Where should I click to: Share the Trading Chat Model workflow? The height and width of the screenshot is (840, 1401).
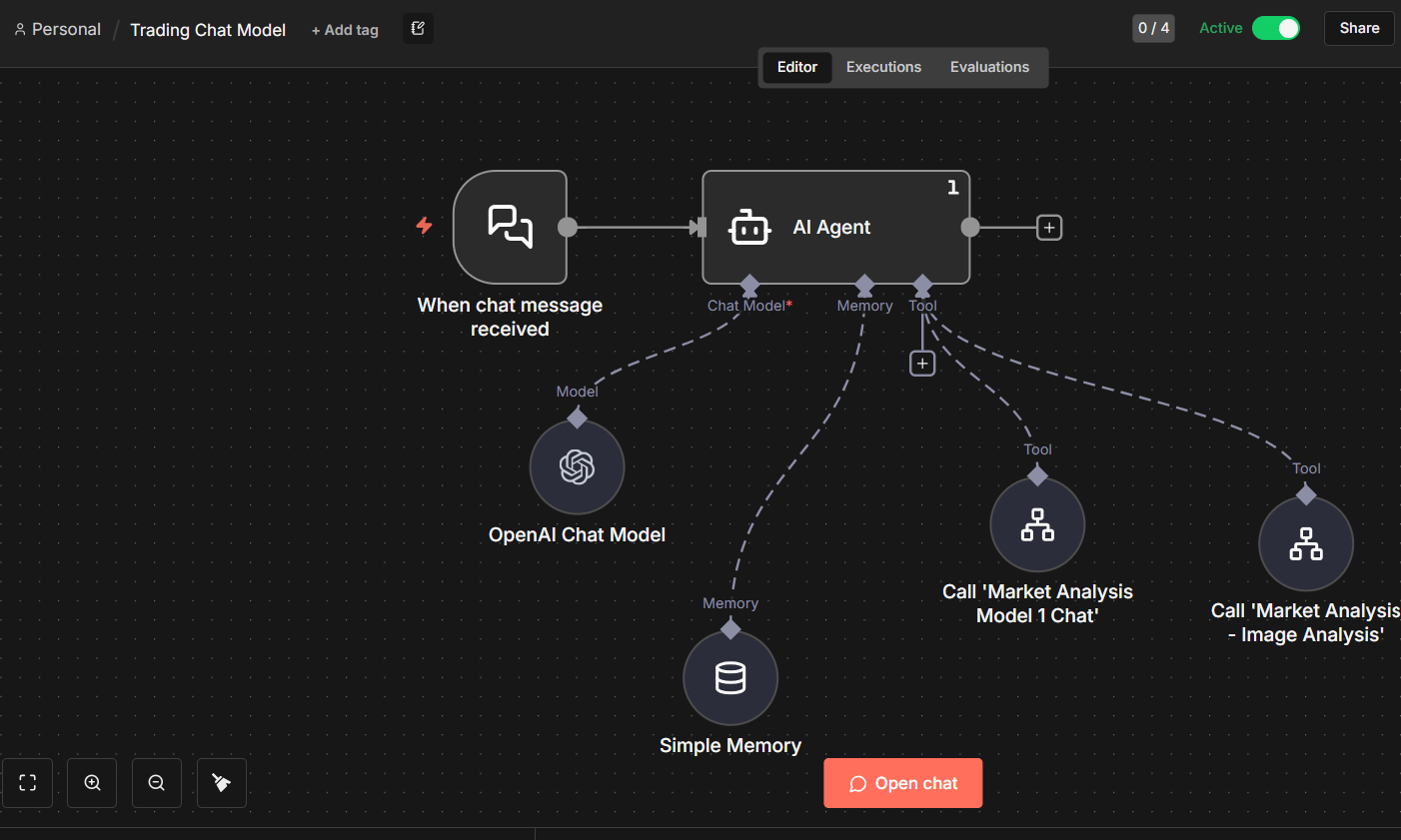tap(1358, 28)
